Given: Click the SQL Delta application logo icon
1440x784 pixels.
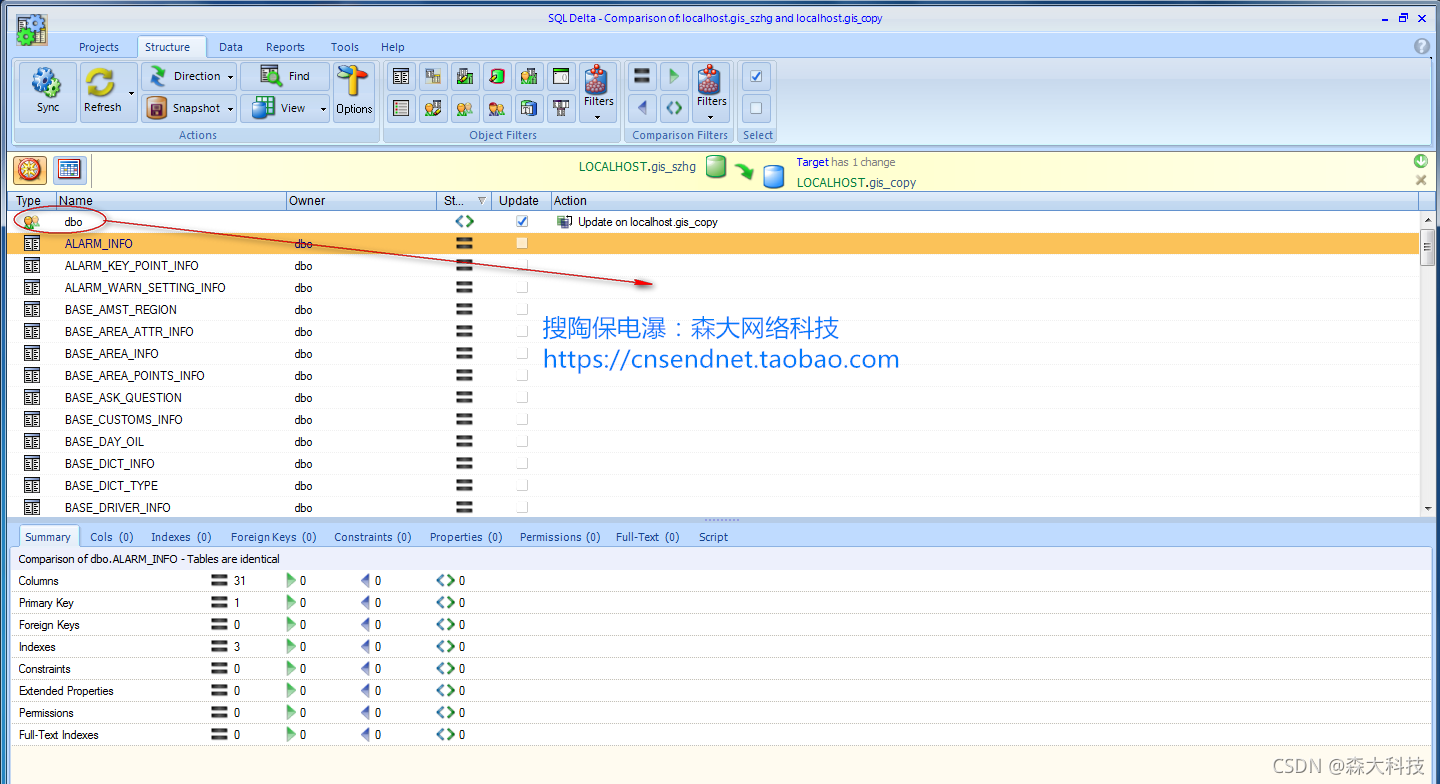Looking at the screenshot, I should pyautogui.click(x=32, y=30).
